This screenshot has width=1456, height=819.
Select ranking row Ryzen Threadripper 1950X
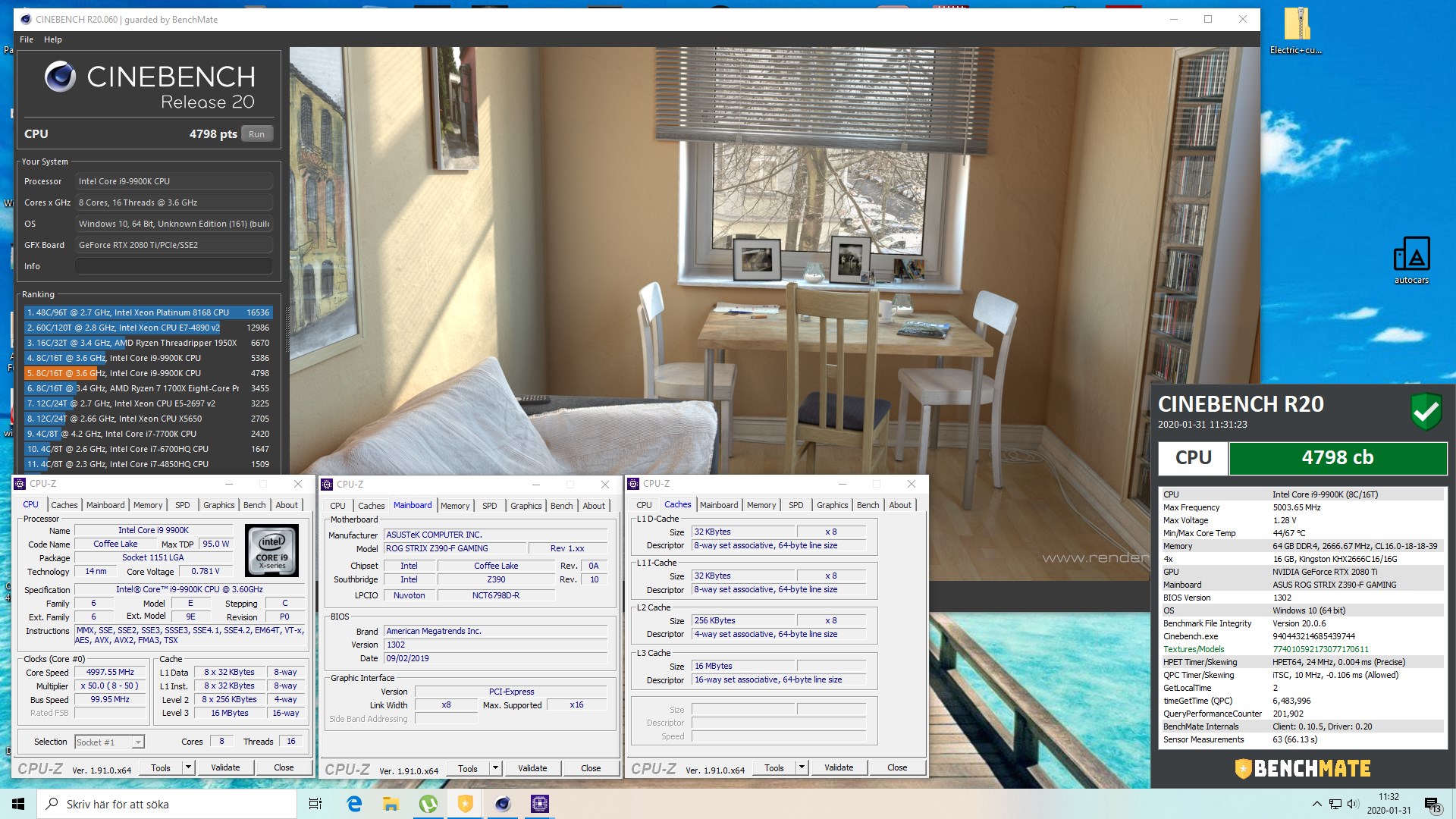tap(147, 343)
